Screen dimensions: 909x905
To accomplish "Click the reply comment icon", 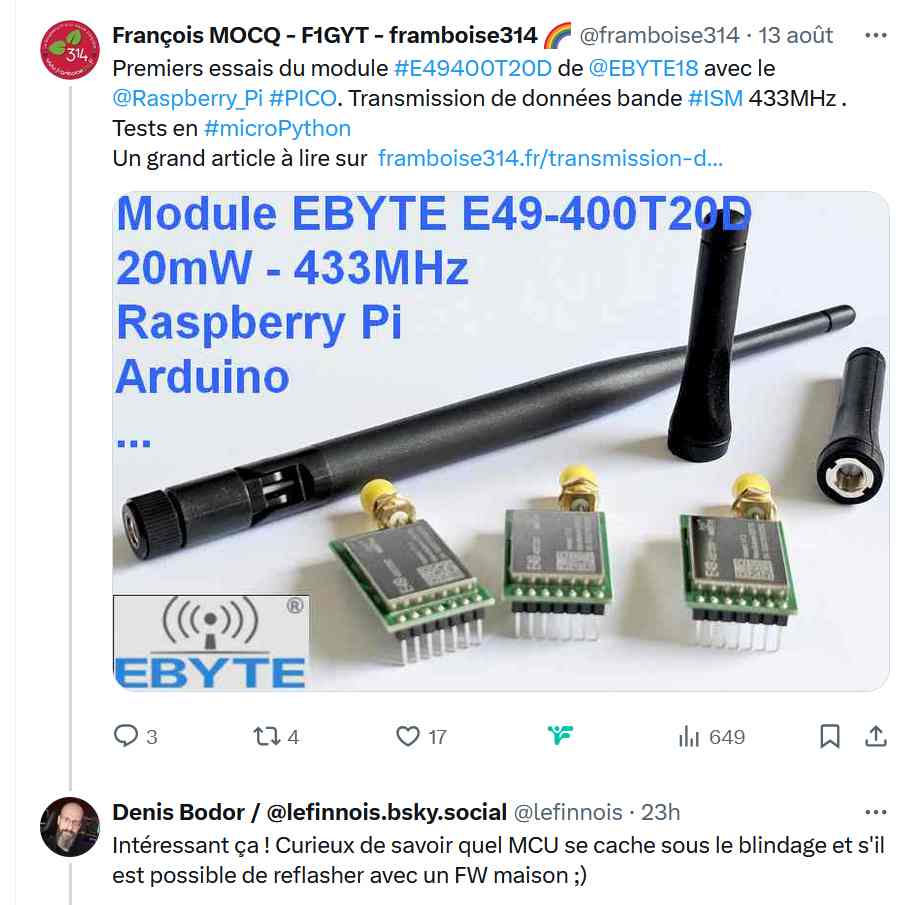I will pos(126,735).
